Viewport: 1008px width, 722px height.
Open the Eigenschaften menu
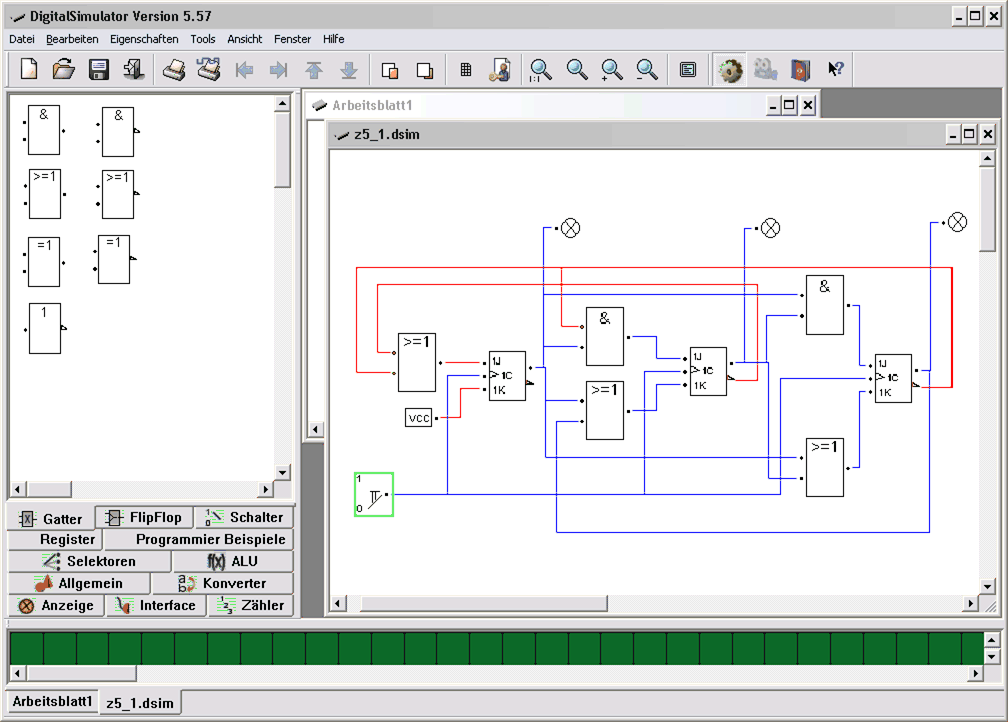coord(144,39)
